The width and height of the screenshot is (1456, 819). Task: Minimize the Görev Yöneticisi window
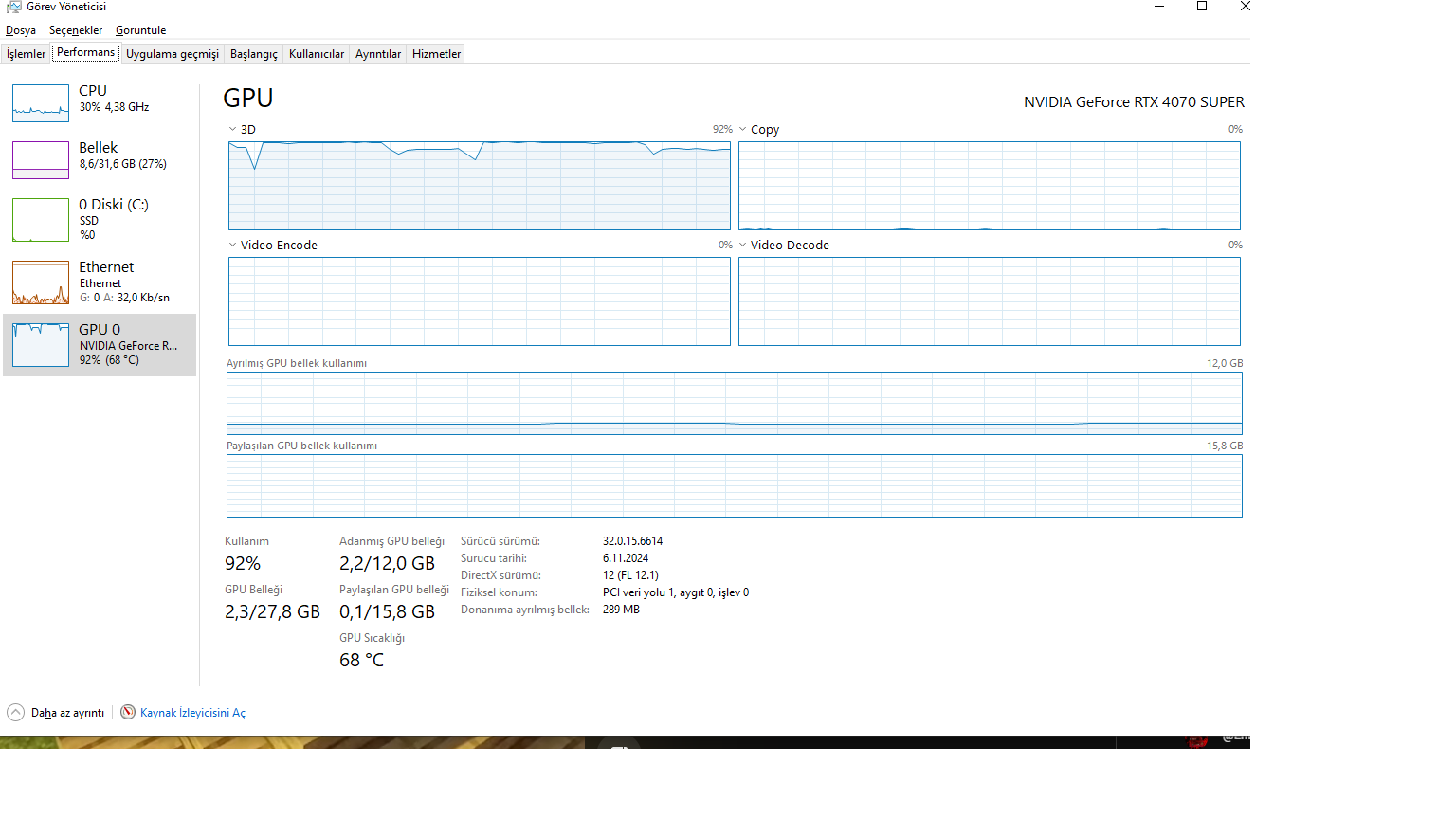tap(1158, 7)
